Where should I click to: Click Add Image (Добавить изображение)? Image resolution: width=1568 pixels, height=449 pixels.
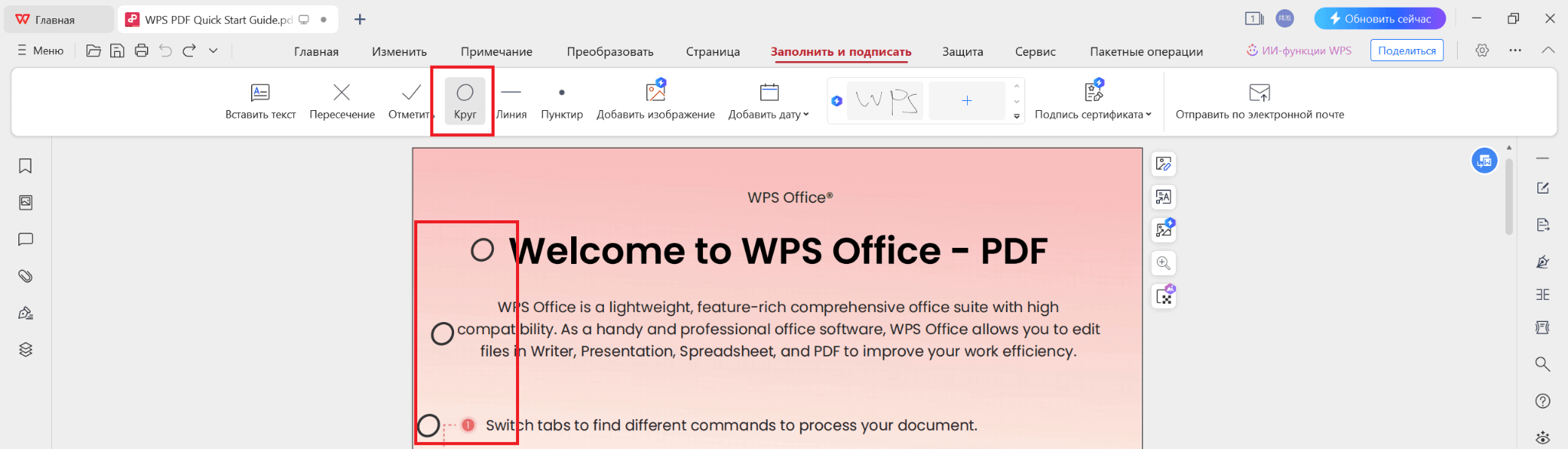click(655, 102)
